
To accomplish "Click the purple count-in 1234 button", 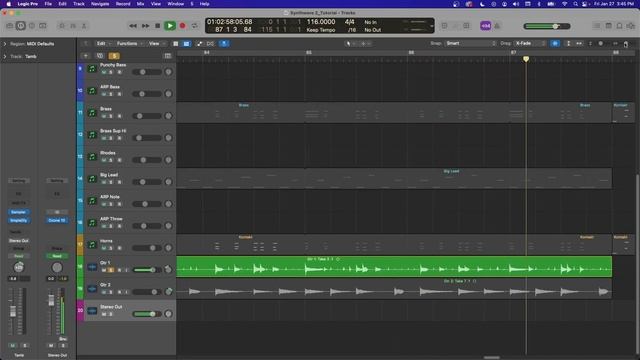I will pos(485,26).
